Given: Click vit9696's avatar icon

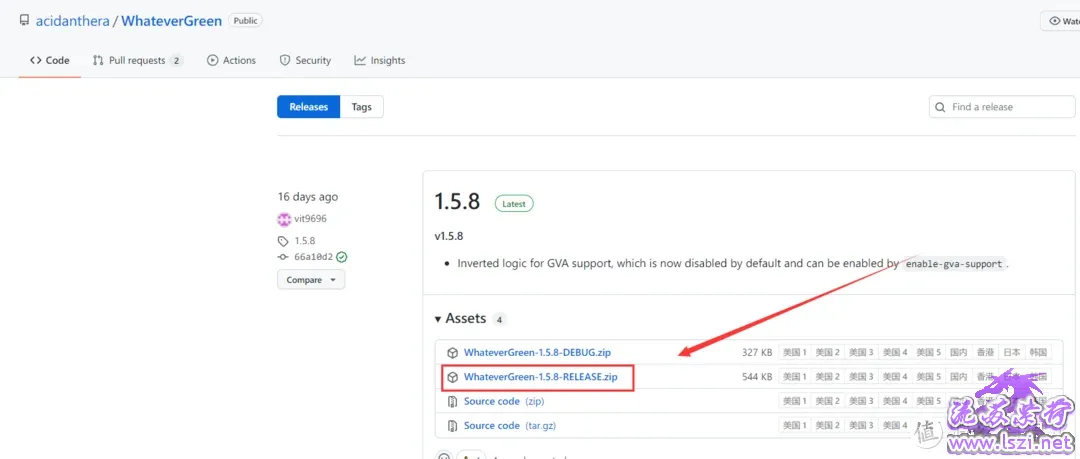Looking at the screenshot, I should [x=284, y=218].
